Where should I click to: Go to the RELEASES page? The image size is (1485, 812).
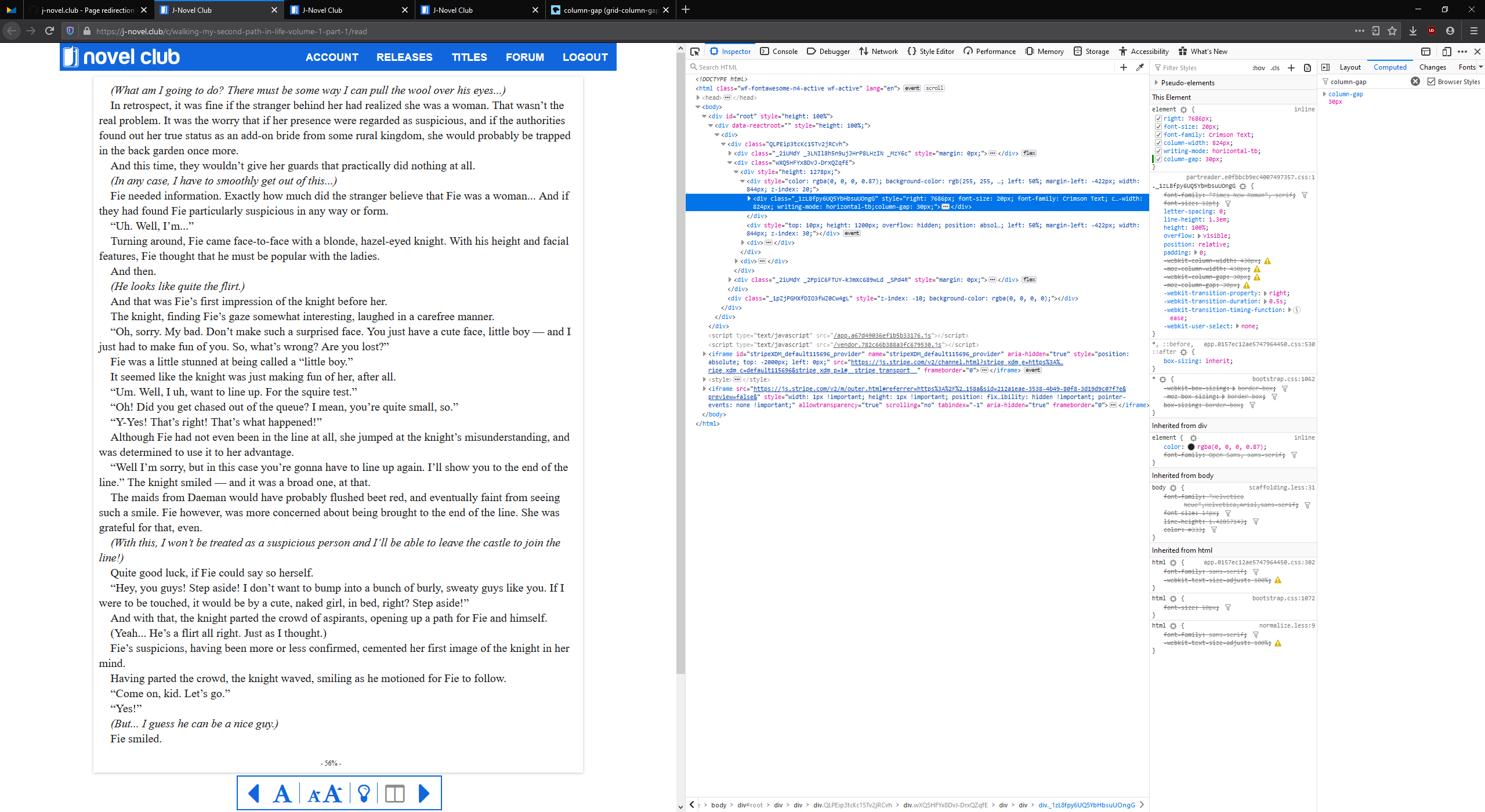(x=404, y=57)
